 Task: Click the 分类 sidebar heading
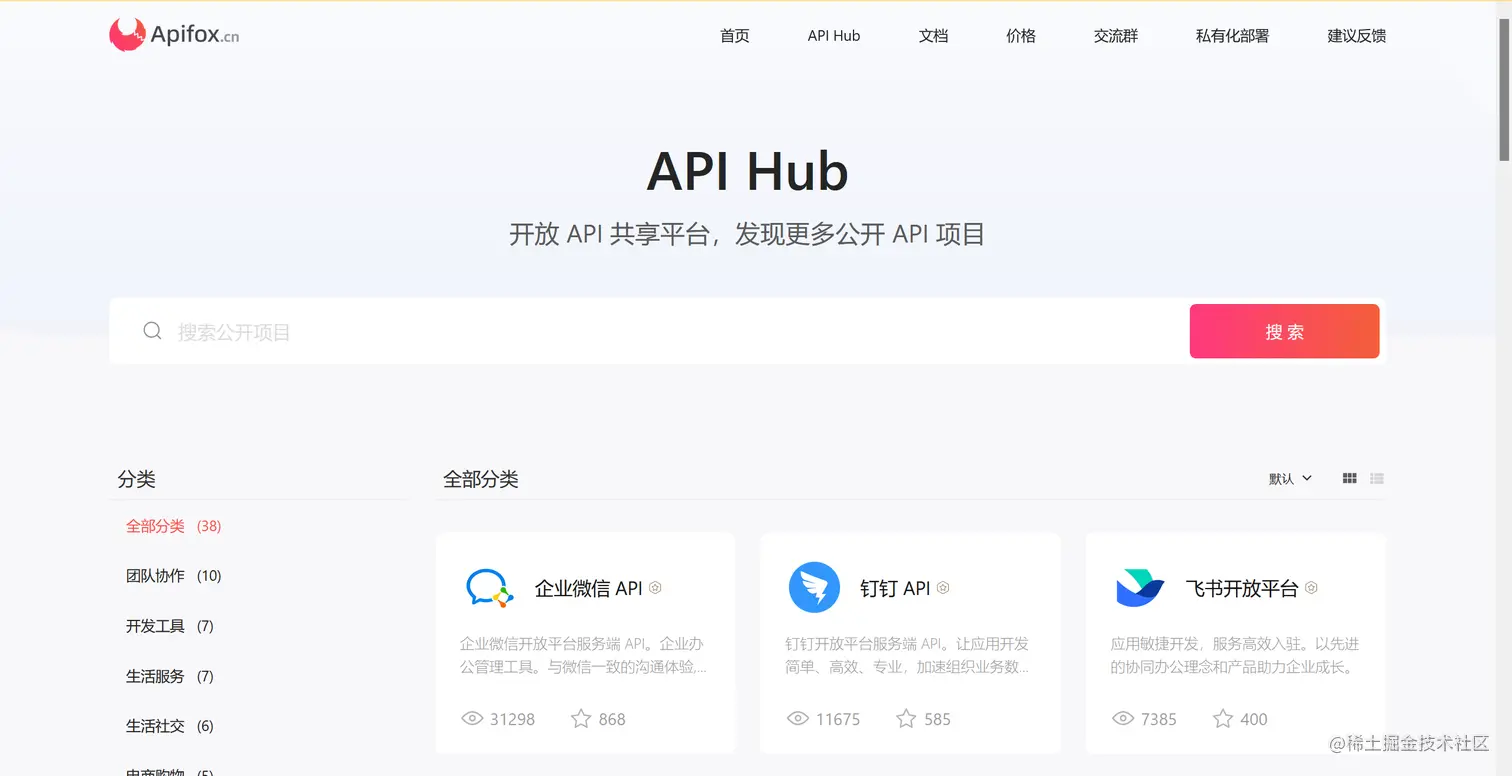coord(137,479)
